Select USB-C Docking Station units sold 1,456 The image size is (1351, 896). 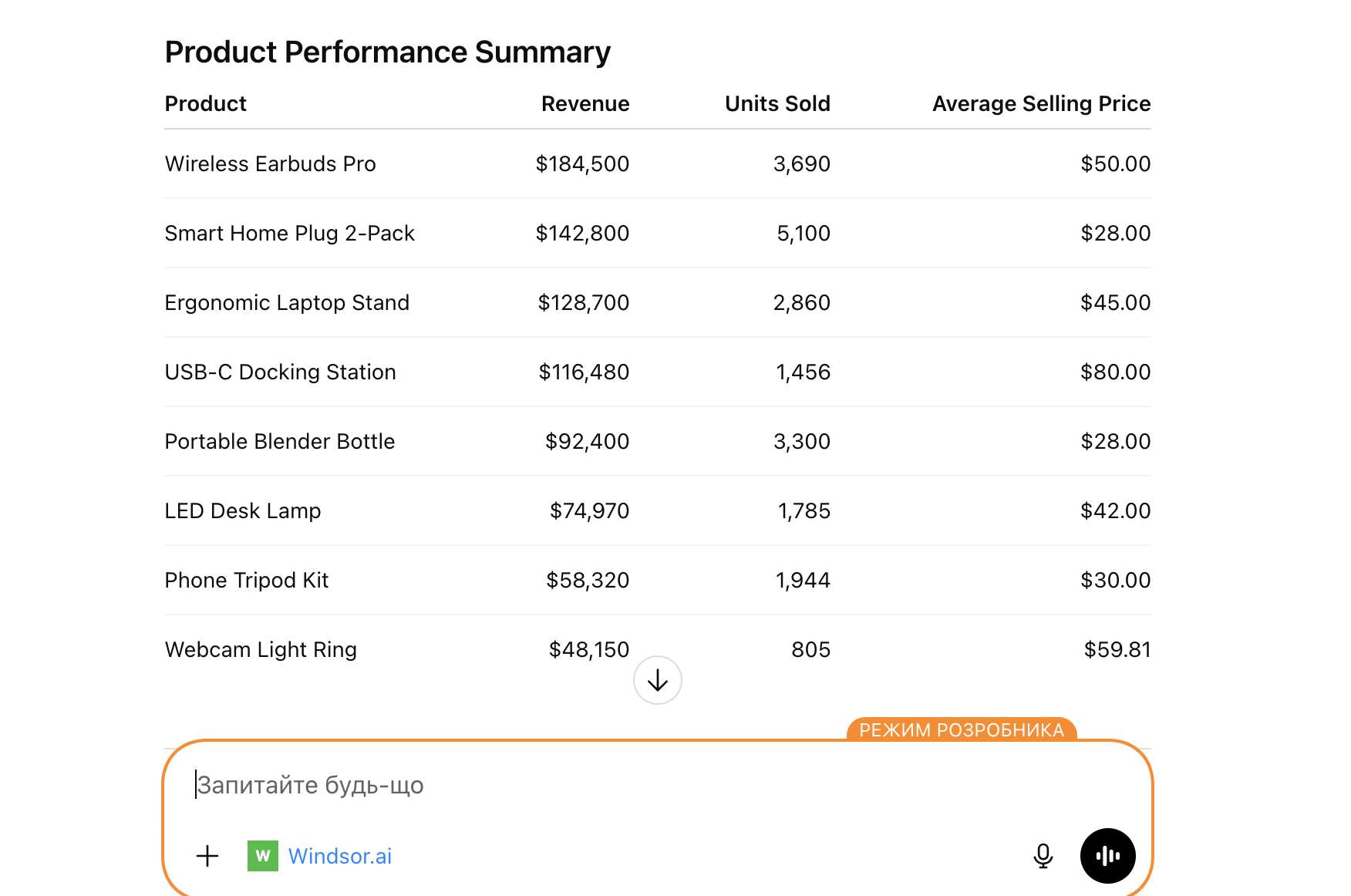pos(802,372)
